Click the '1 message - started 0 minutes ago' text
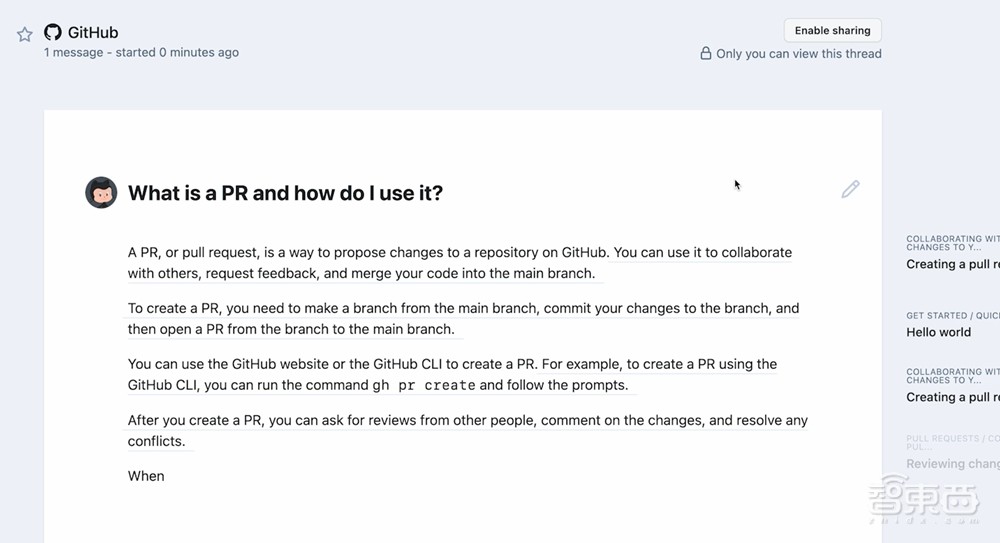The image size is (1000, 543). click(x=141, y=52)
